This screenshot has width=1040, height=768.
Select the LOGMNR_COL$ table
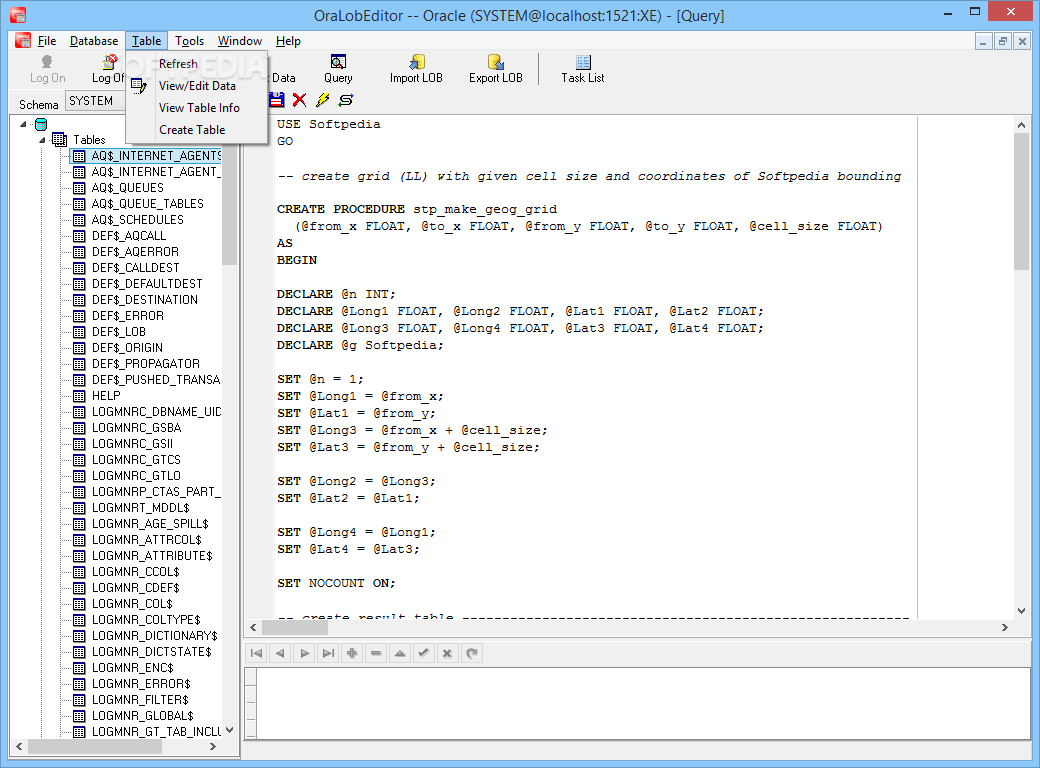pos(132,604)
